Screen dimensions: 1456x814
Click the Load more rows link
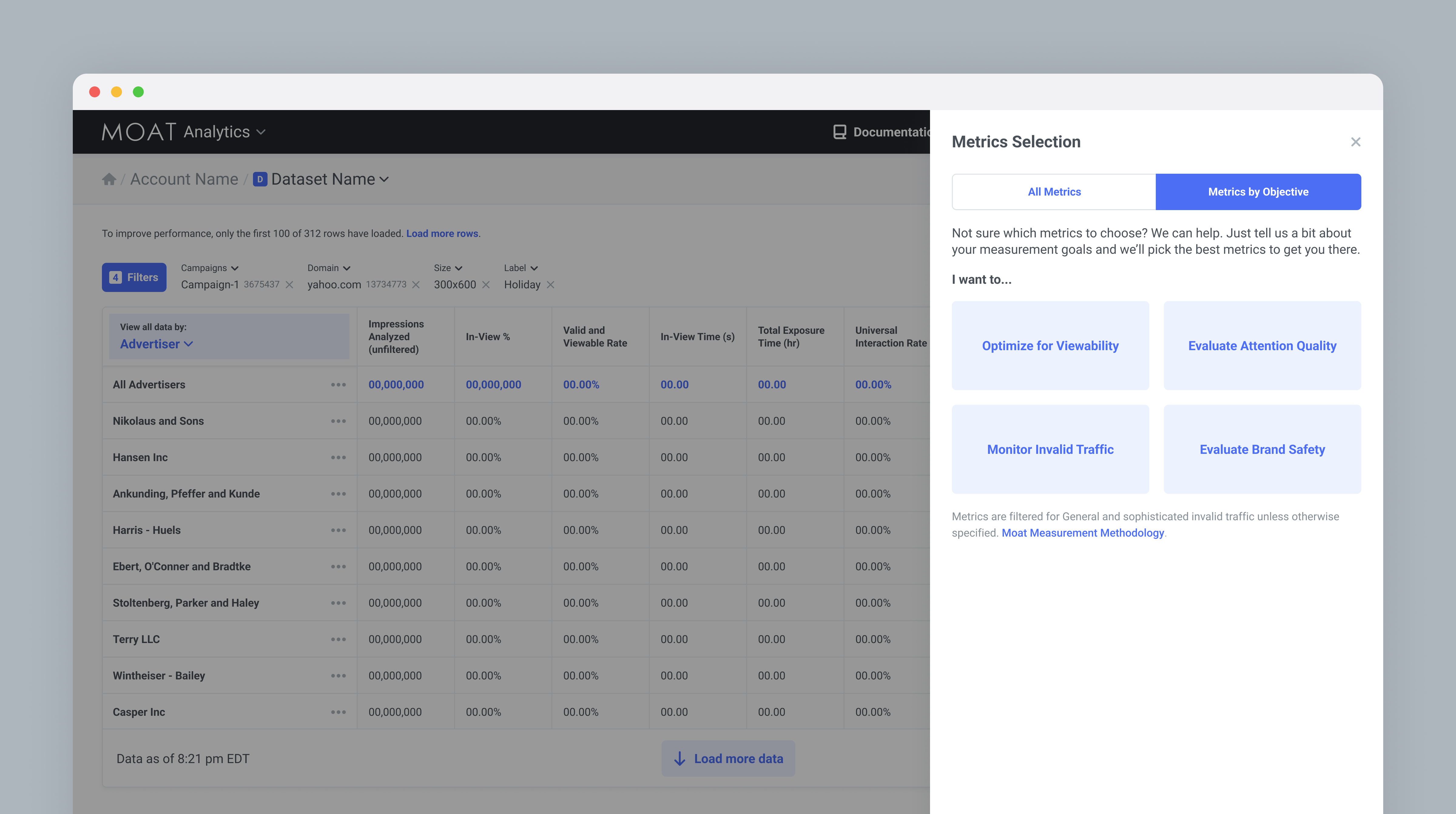pos(442,233)
